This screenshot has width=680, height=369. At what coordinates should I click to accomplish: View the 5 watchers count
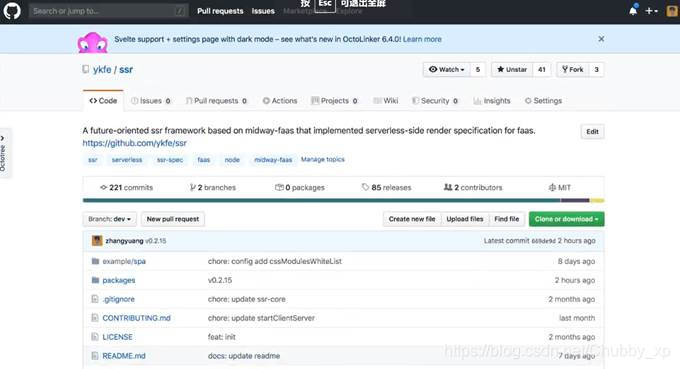pos(478,69)
